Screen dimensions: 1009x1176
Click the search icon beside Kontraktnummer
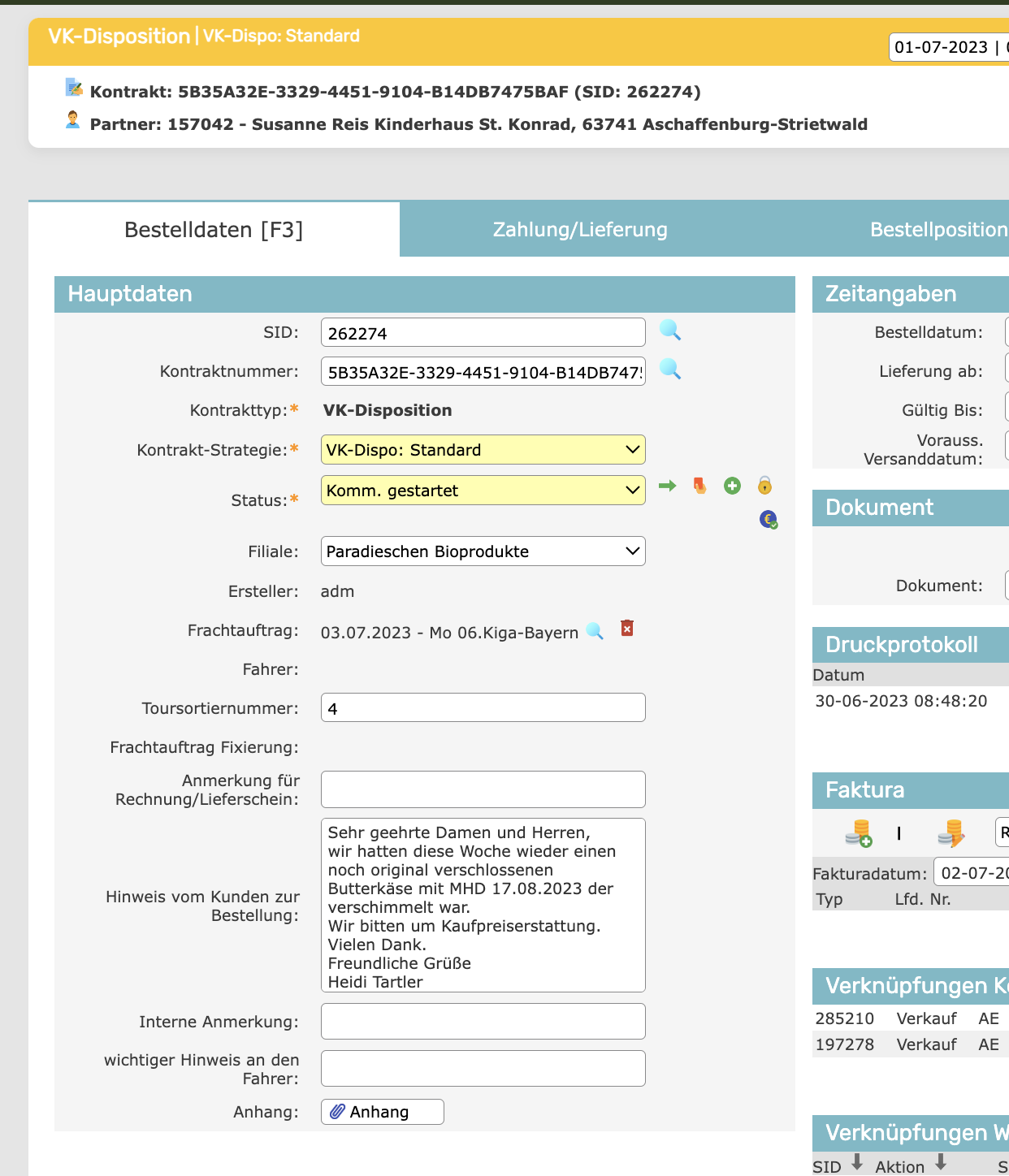point(669,369)
